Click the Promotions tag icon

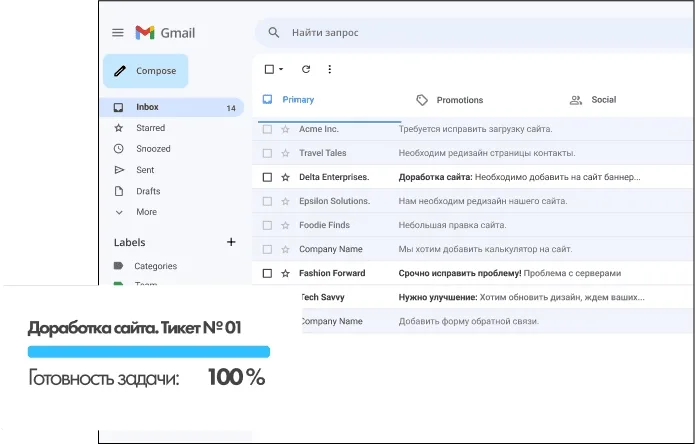[x=422, y=100]
